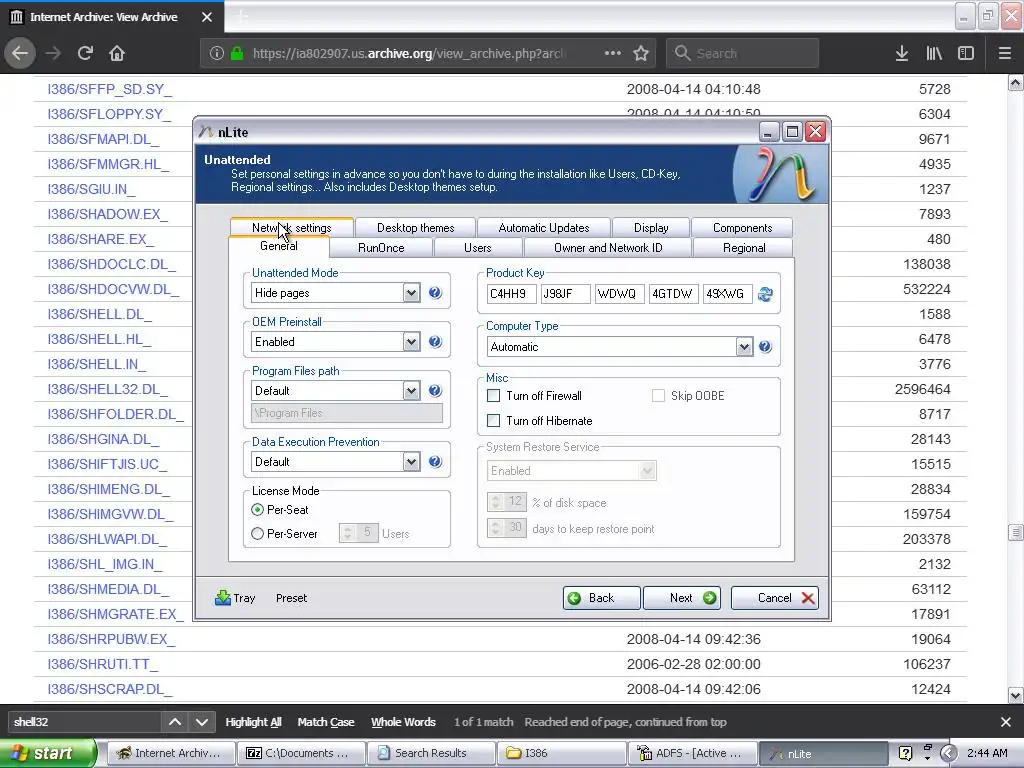Expand hidden system tray icons arrow

pyautogui.click(x=949, y=753)
